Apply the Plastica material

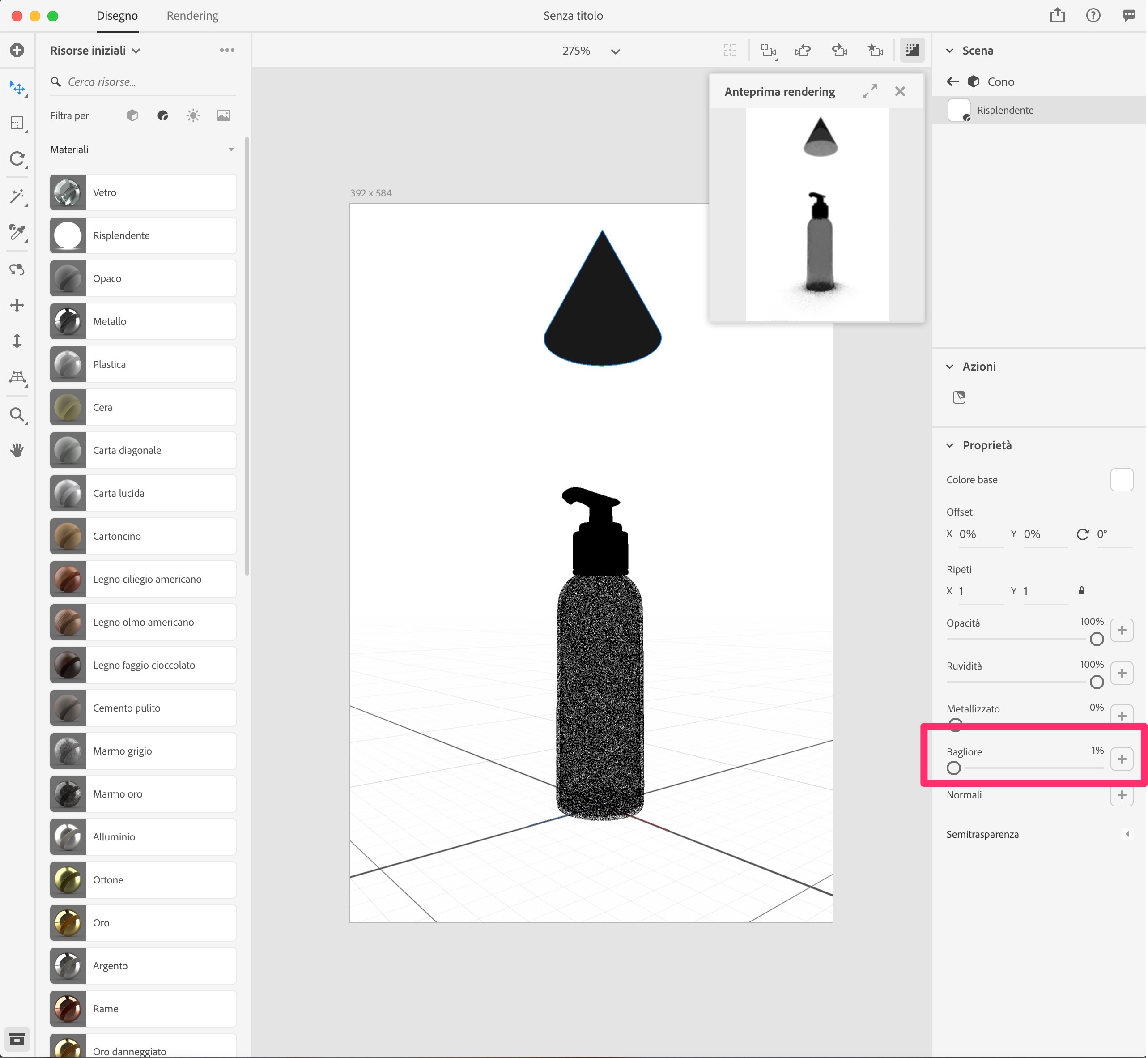pos(143,364)
